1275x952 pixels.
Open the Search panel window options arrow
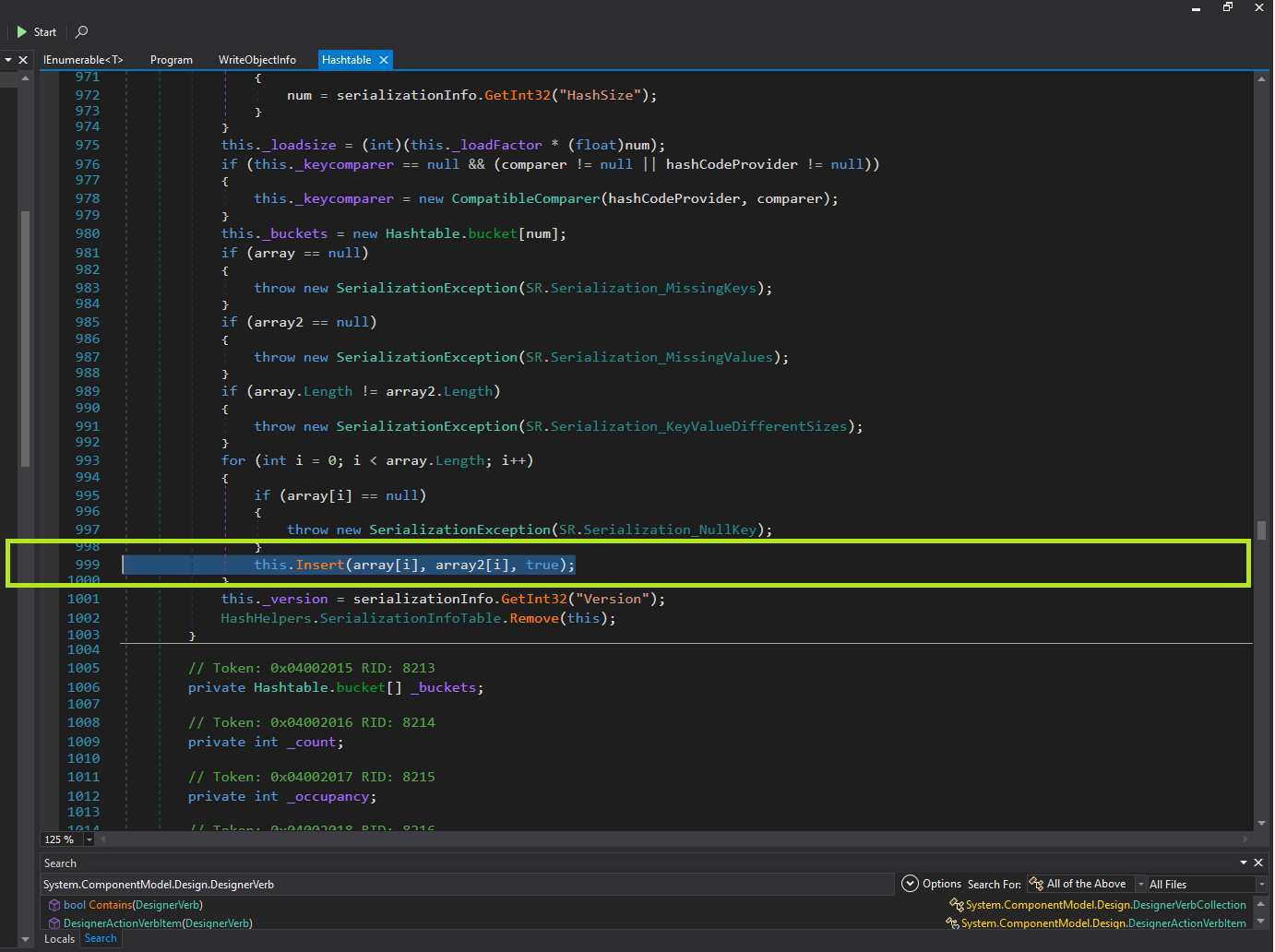(x=1244, y=863)
